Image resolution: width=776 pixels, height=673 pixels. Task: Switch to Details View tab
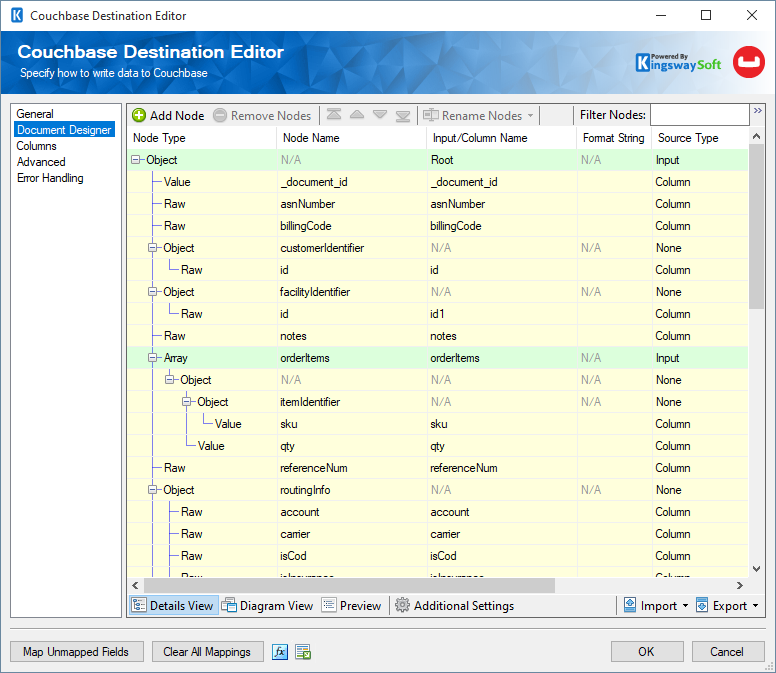coord(174,605)
